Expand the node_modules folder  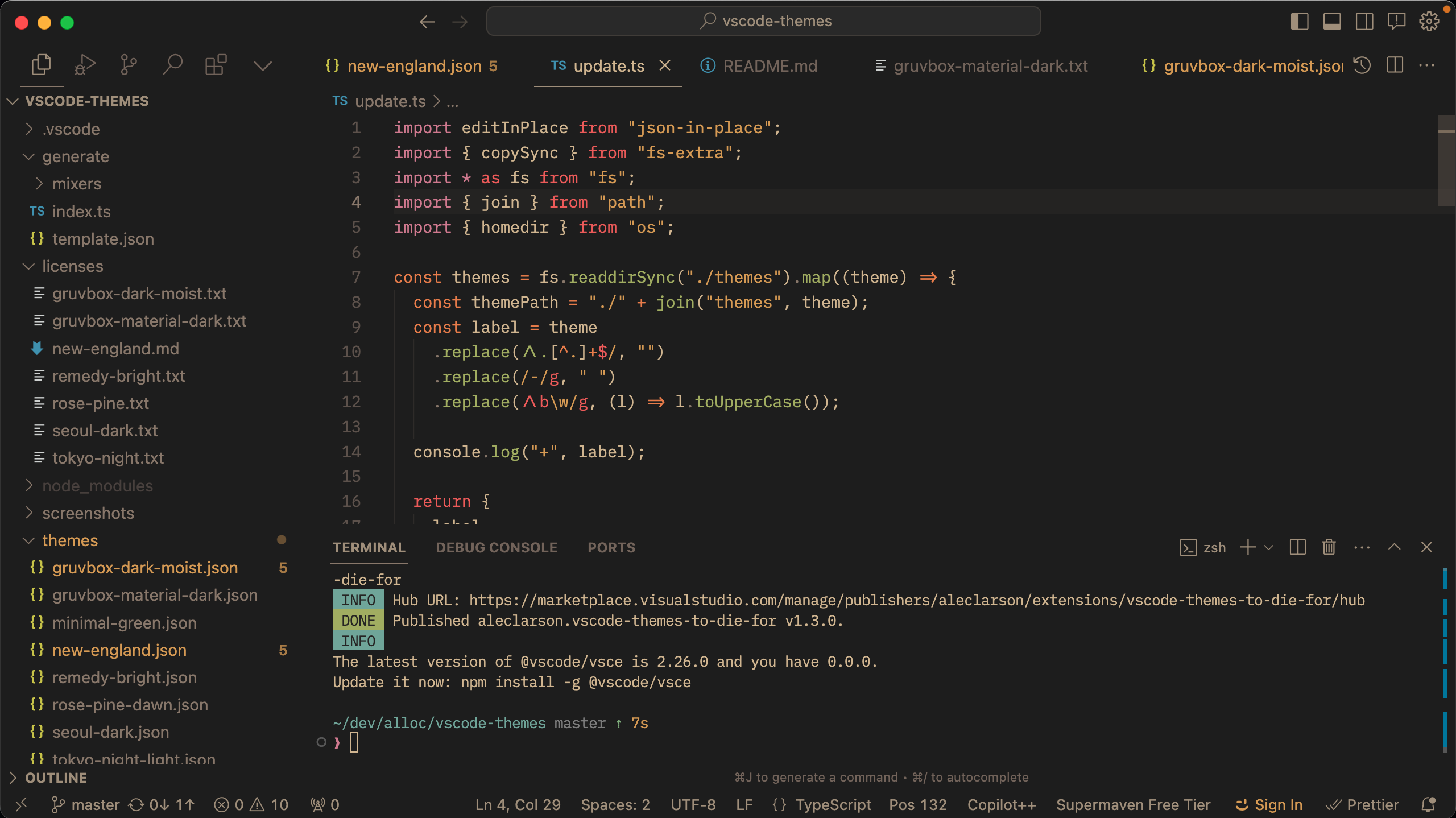[x=97, y=486]
